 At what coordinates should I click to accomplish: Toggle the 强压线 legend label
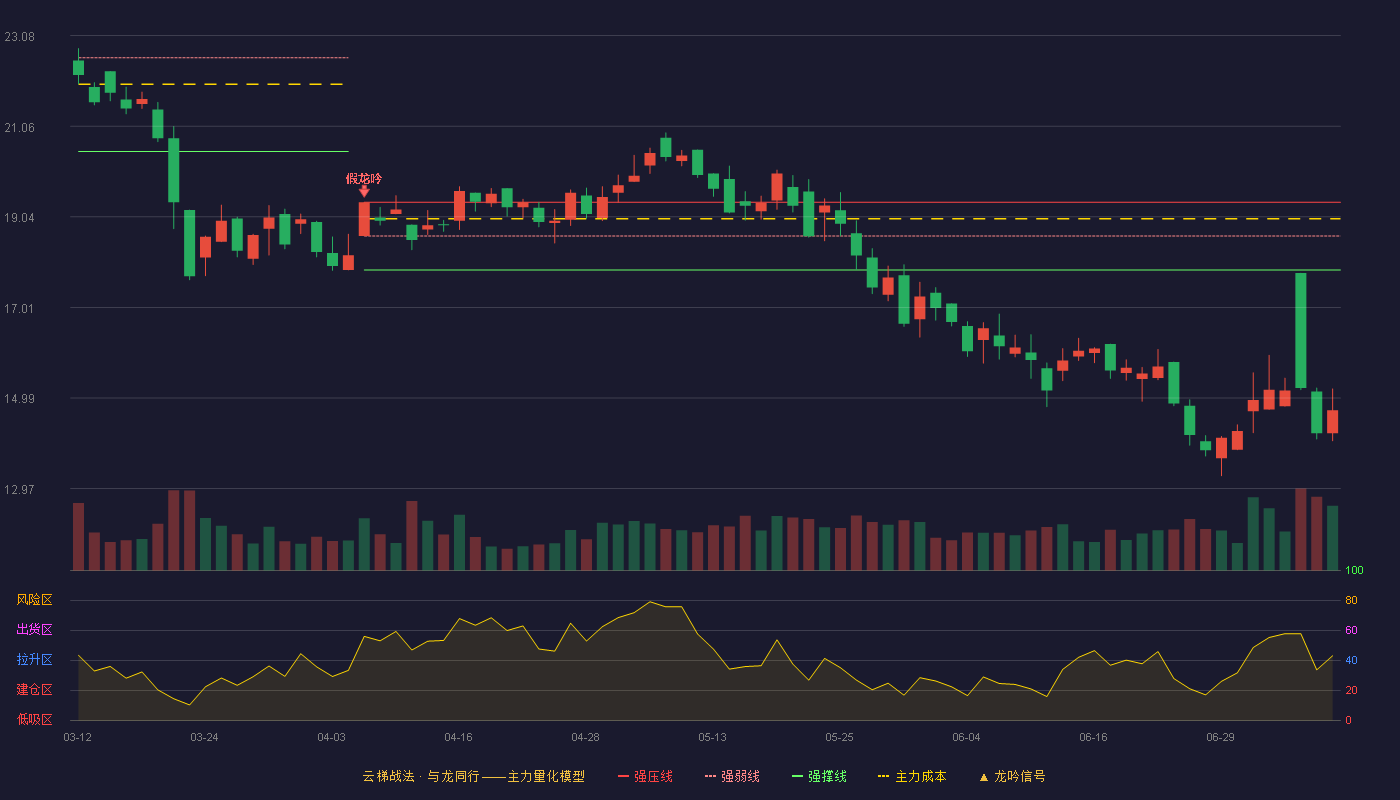[x=653, y=776]
